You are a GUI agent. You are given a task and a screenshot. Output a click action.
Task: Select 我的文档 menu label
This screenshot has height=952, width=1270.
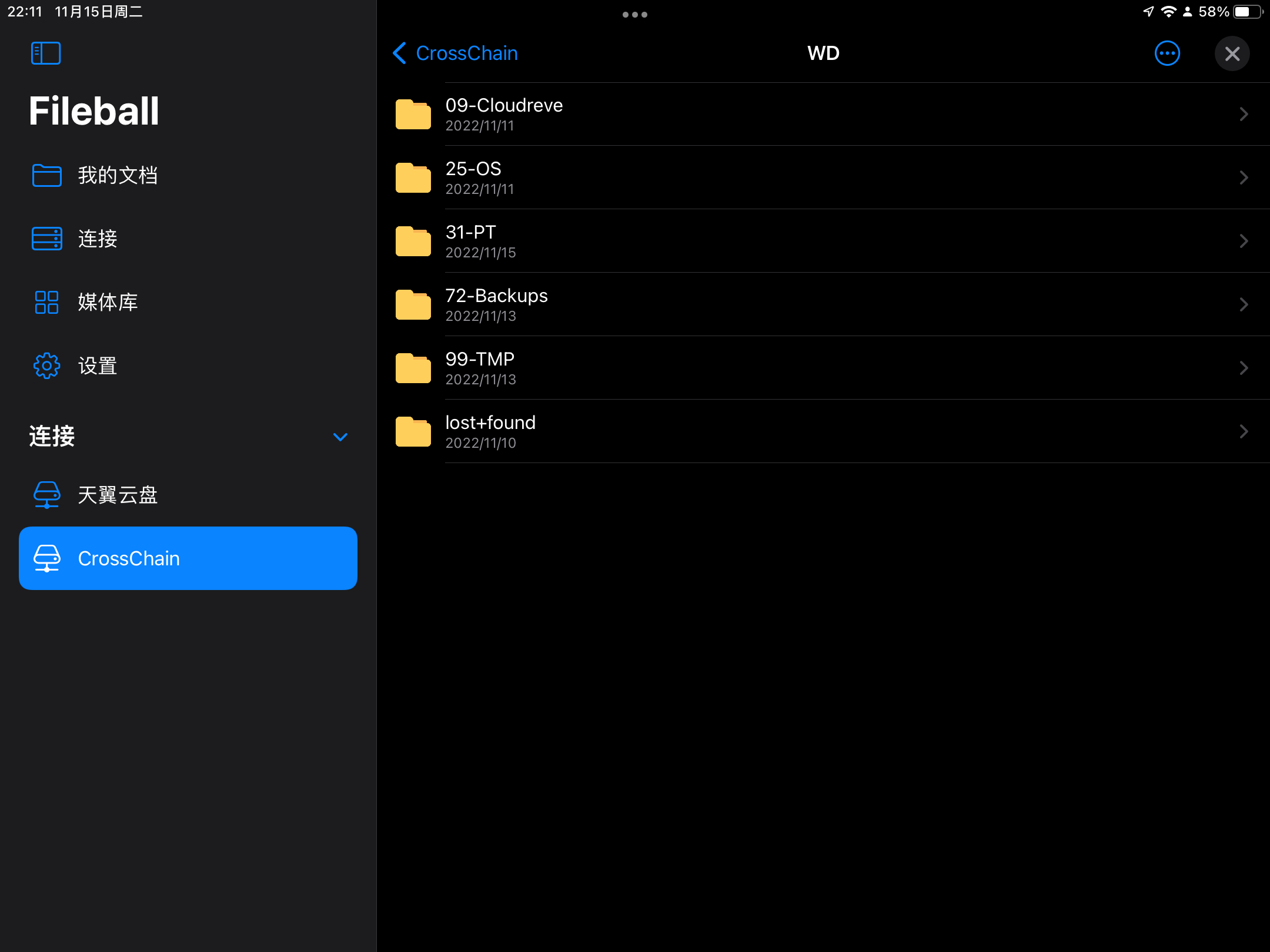coord(118,175)
